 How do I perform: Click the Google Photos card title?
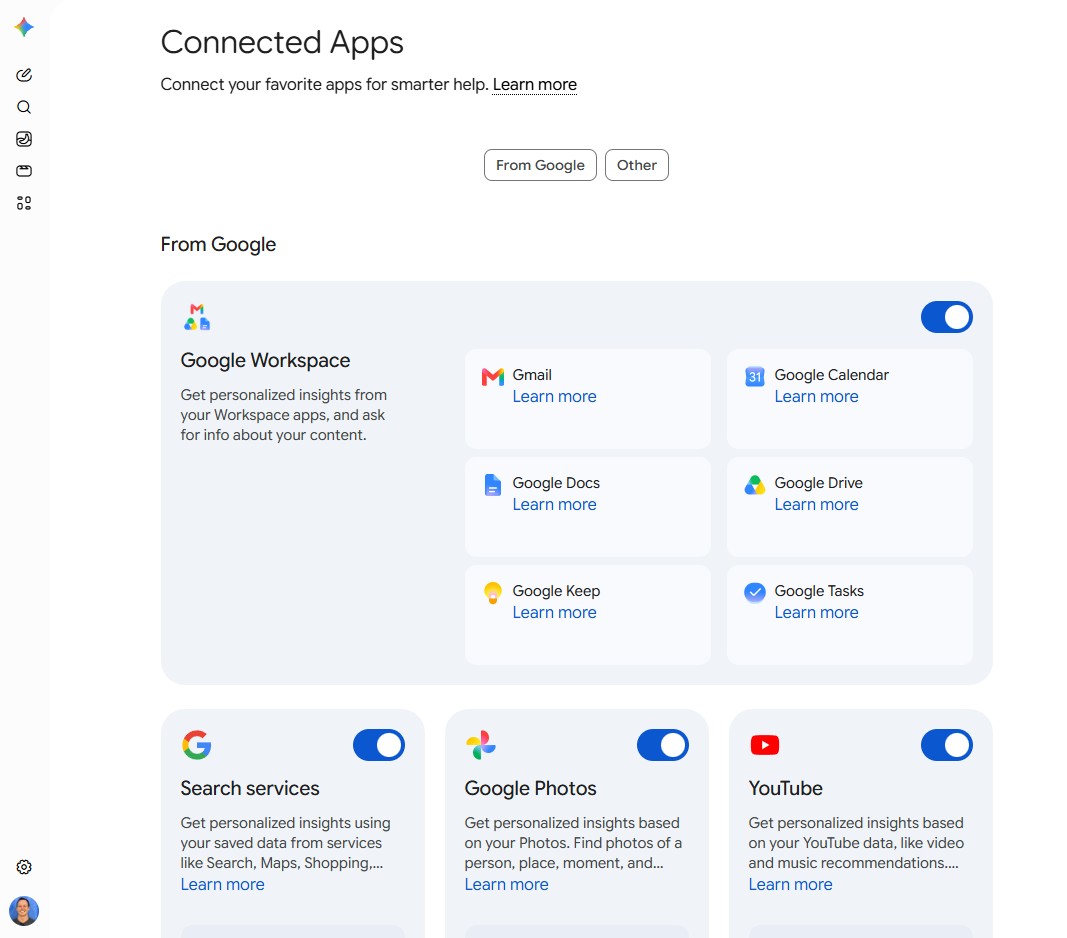(531, 789)
